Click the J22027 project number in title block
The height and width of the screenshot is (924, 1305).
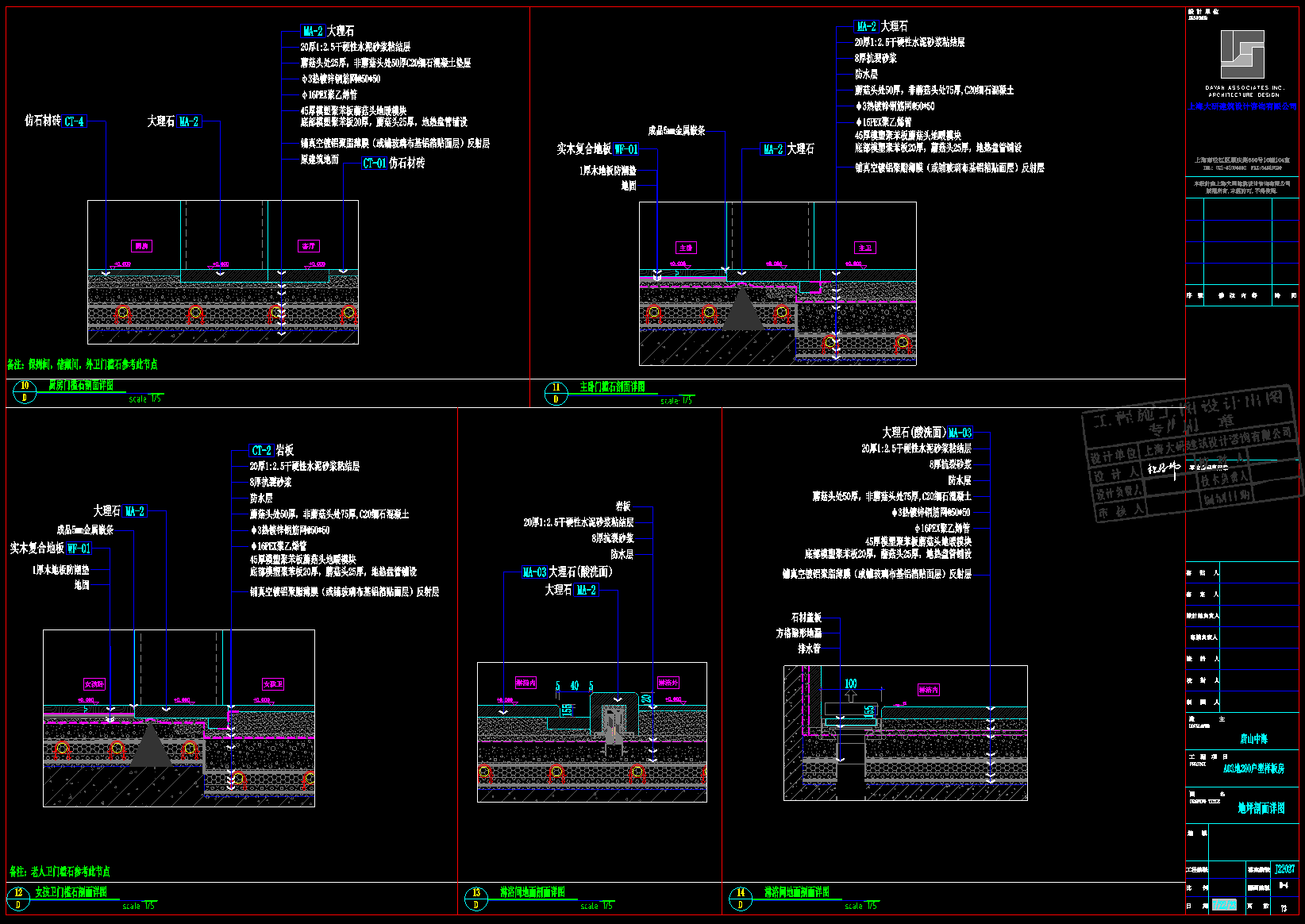click(1284, 869)
